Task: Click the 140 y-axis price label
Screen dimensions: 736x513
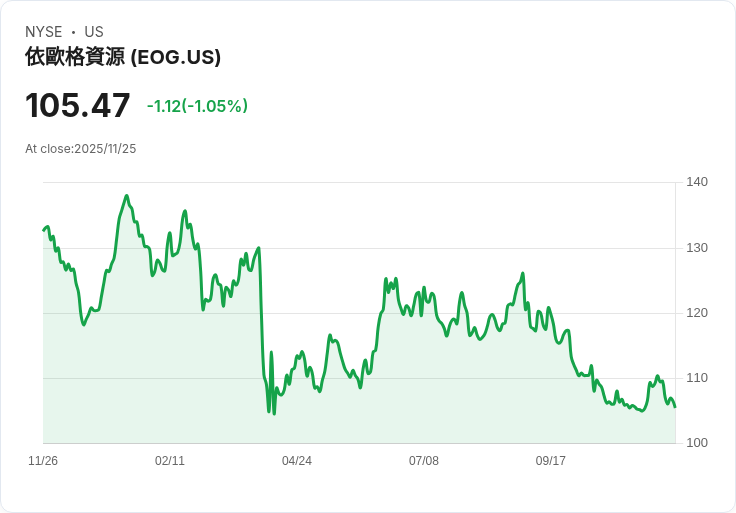Action: click(x=697, y=182)
